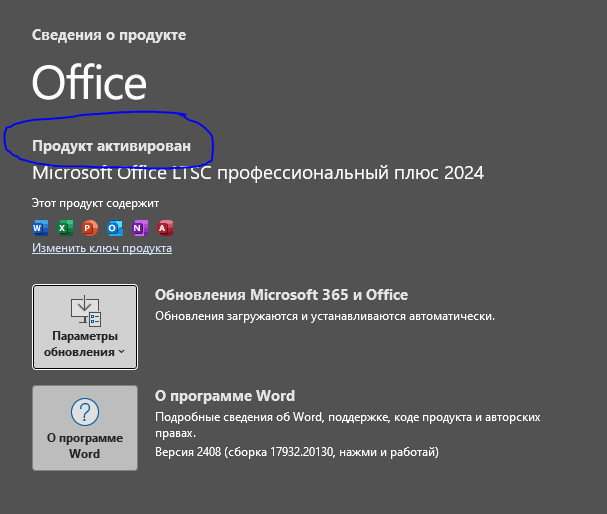Click the Word app icon
This screenshot has width=607, height=514.
40,228
